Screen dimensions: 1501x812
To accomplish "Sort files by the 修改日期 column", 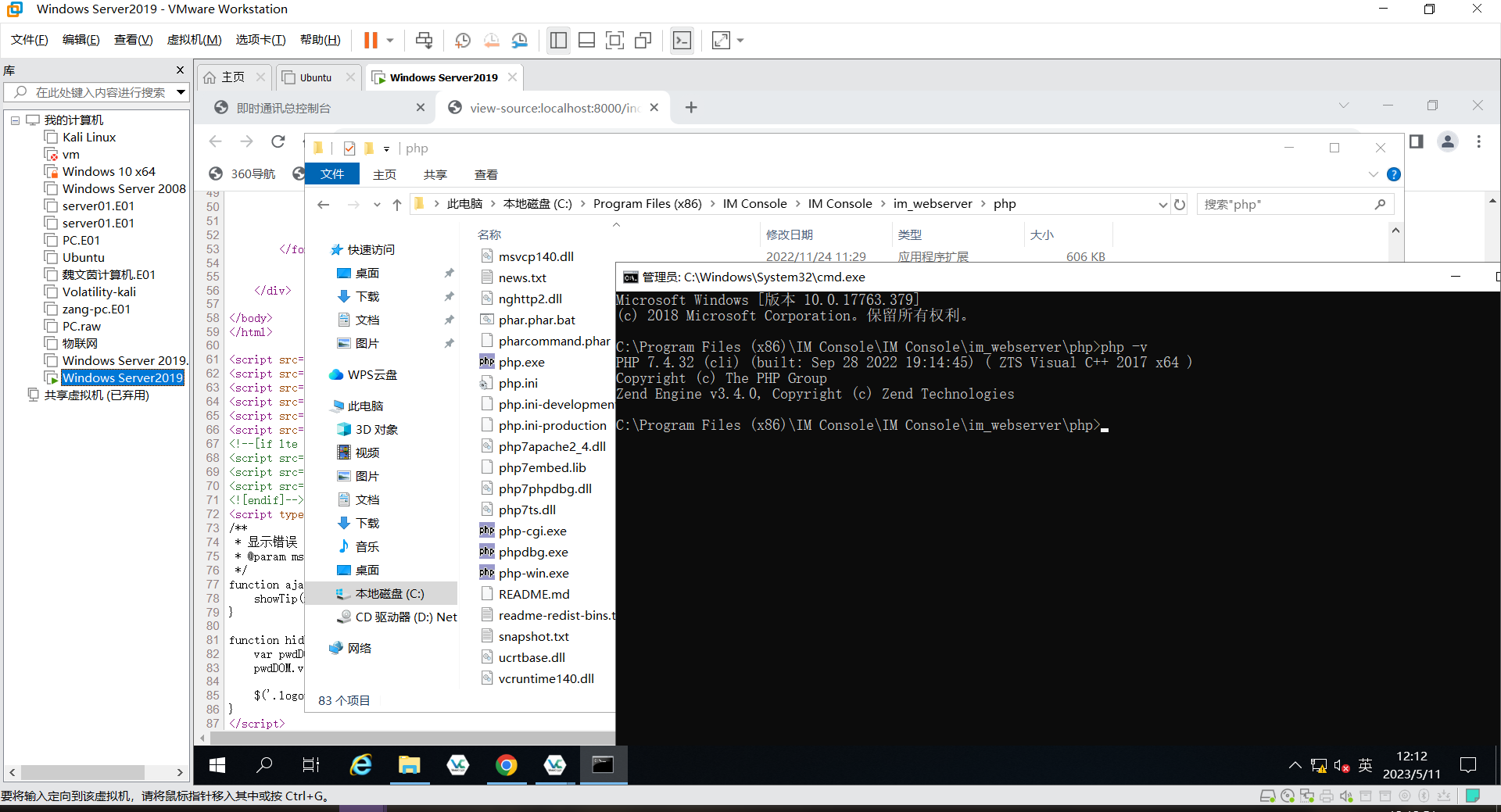I will [x=790, y=235].
